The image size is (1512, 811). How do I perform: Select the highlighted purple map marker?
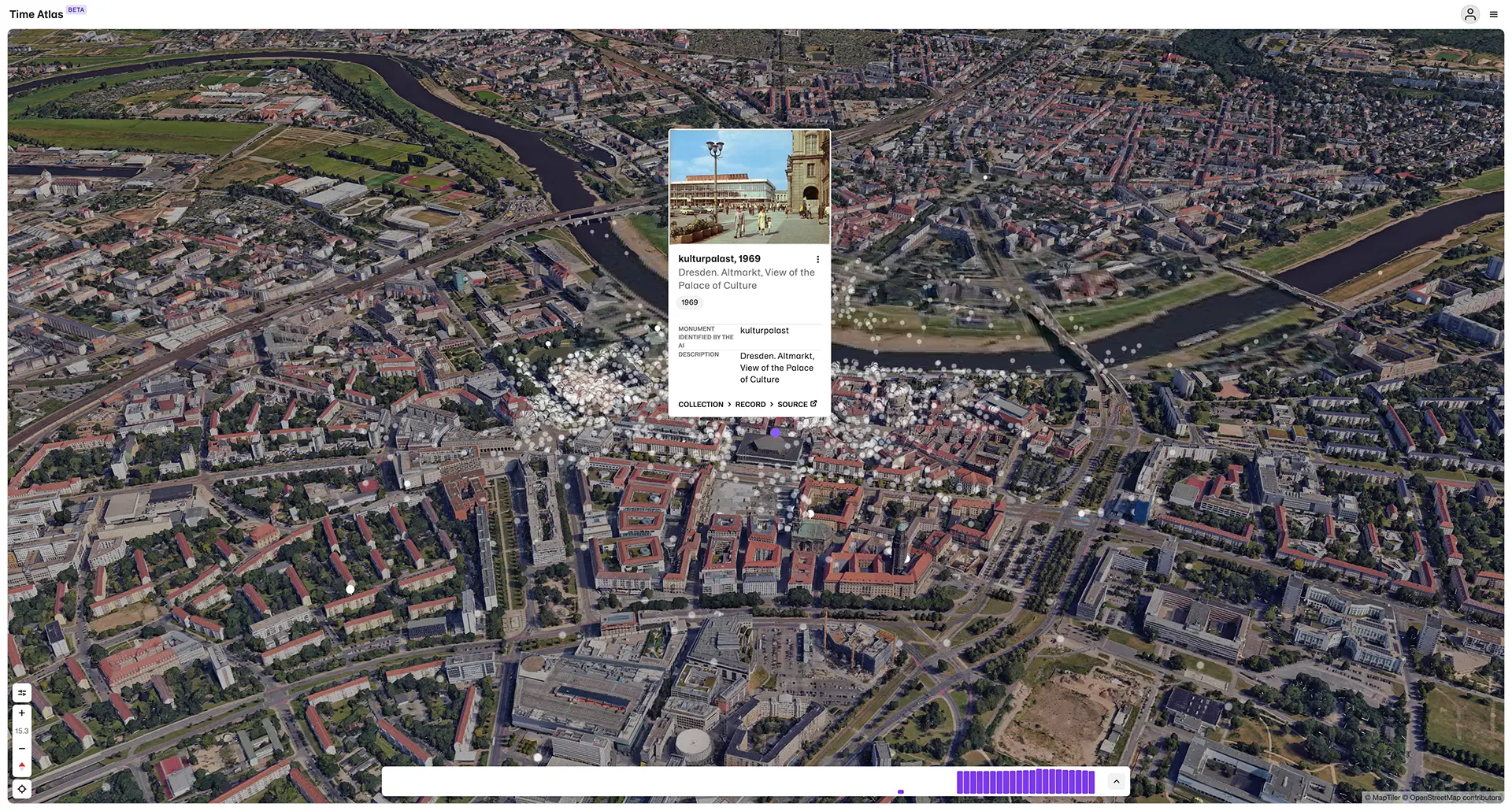point(776,432)
